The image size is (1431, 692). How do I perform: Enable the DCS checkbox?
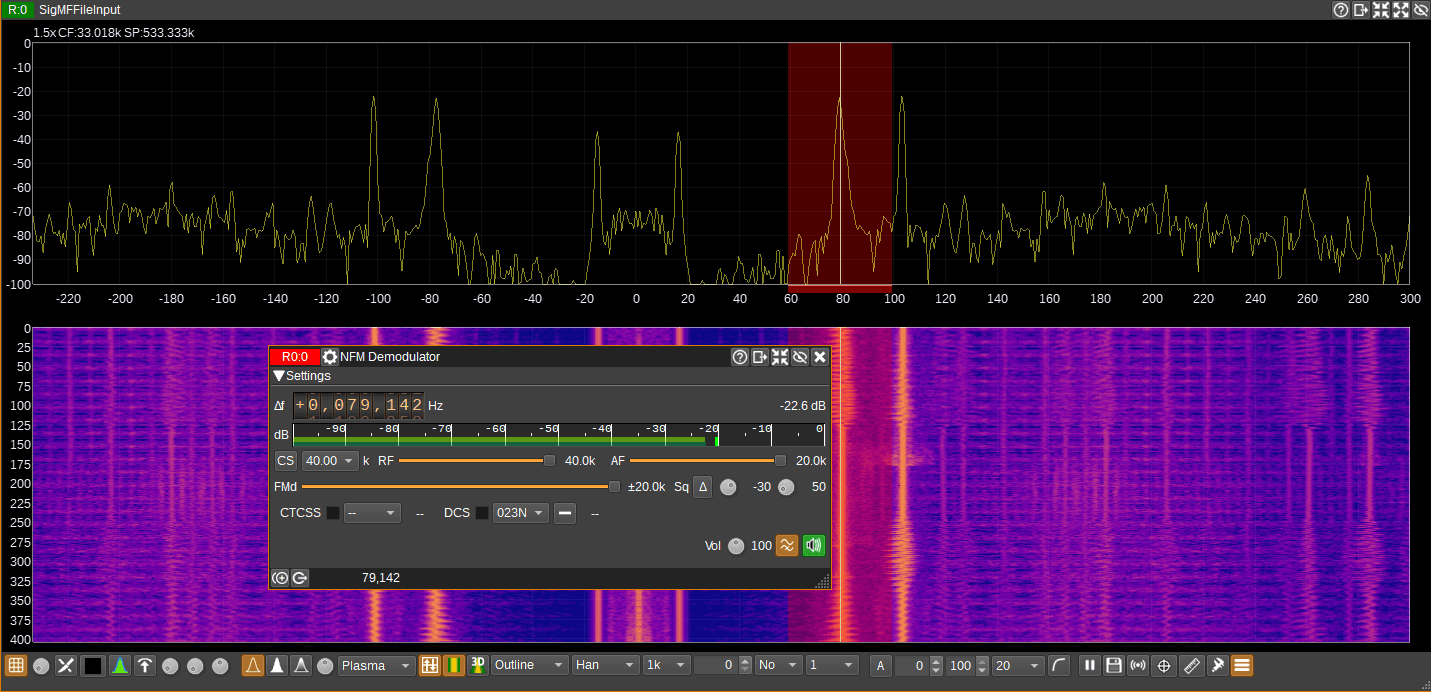point(482,513)
